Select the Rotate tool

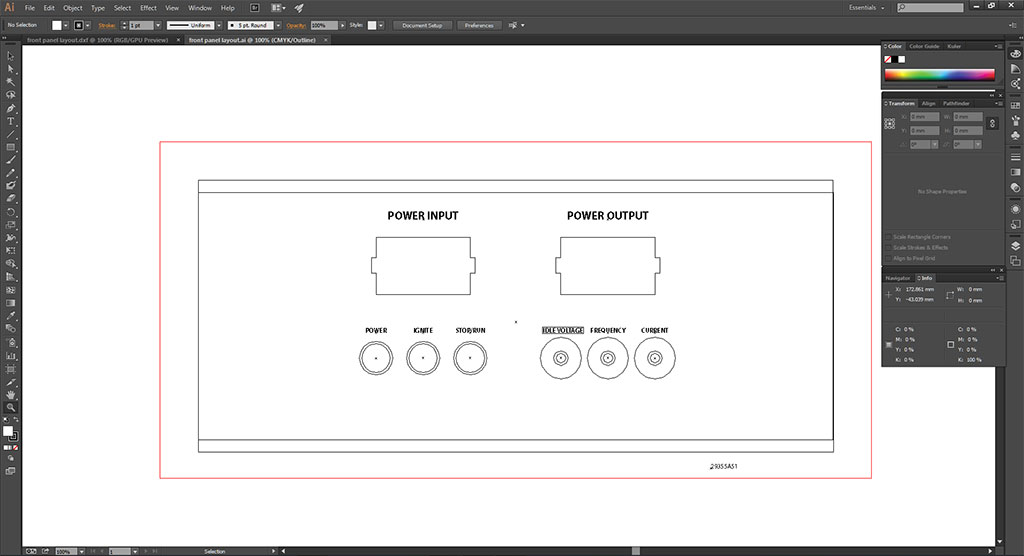click(10, 212)
